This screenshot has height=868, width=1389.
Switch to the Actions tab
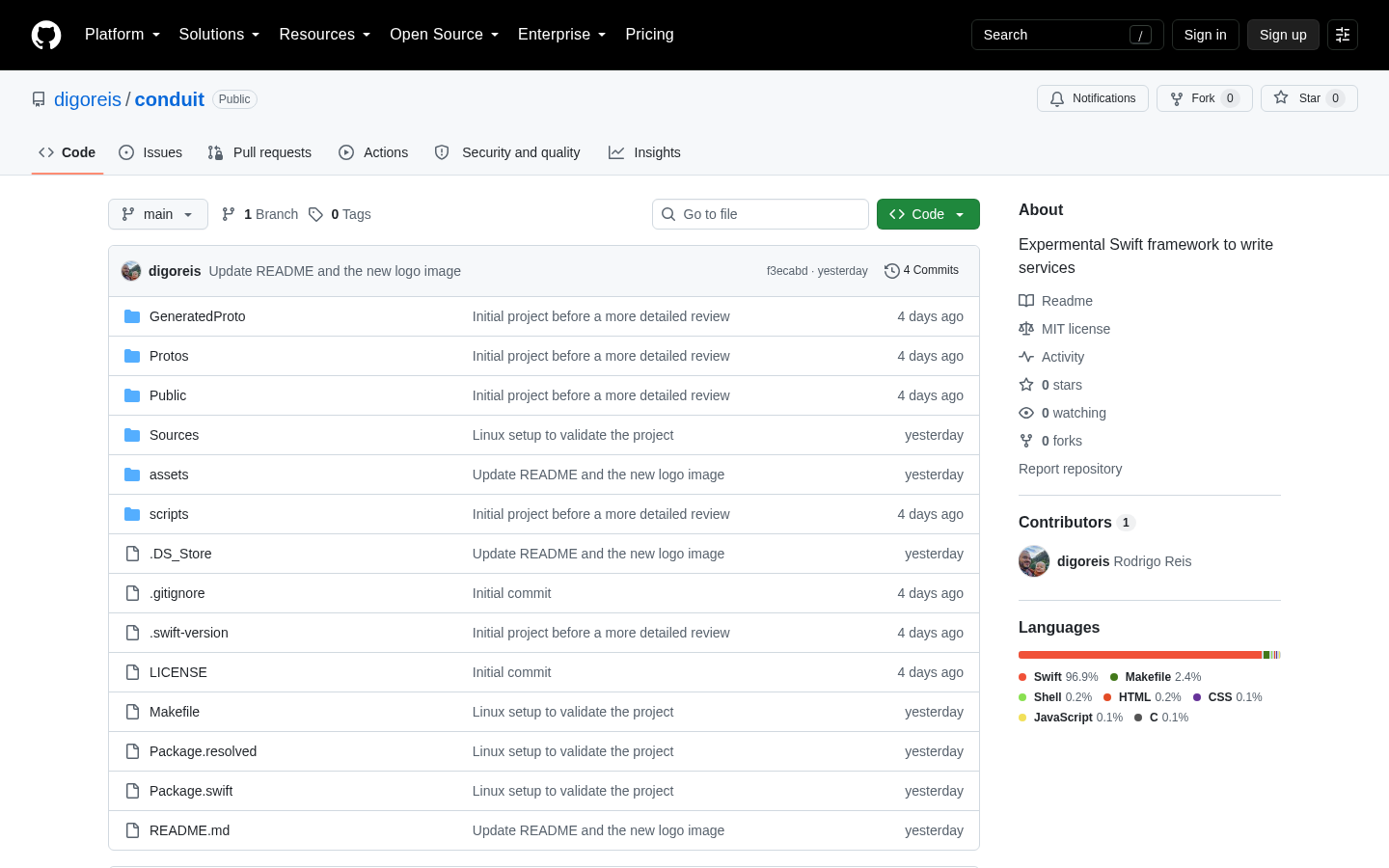click(x=373, y=152)
